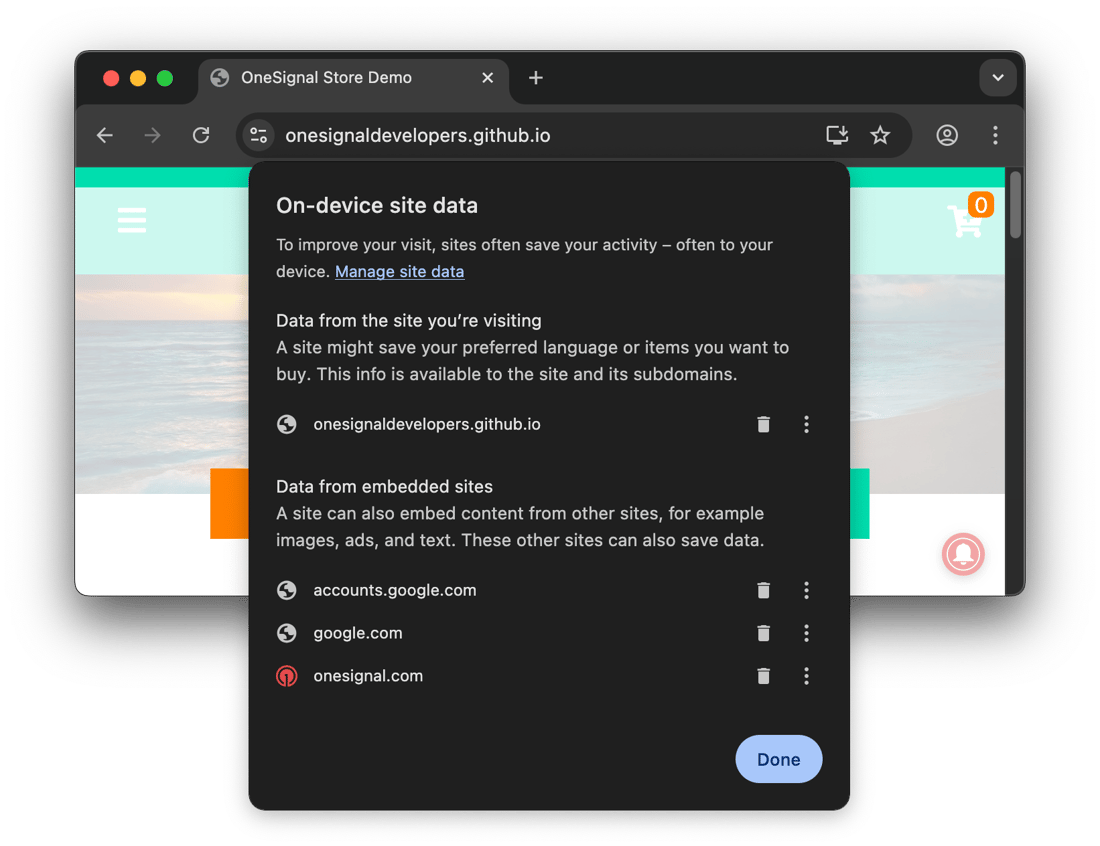Click the onesignal.com favicon
Image resolution: width=1100 pixels, height=846 pixels.
(286, 676)
